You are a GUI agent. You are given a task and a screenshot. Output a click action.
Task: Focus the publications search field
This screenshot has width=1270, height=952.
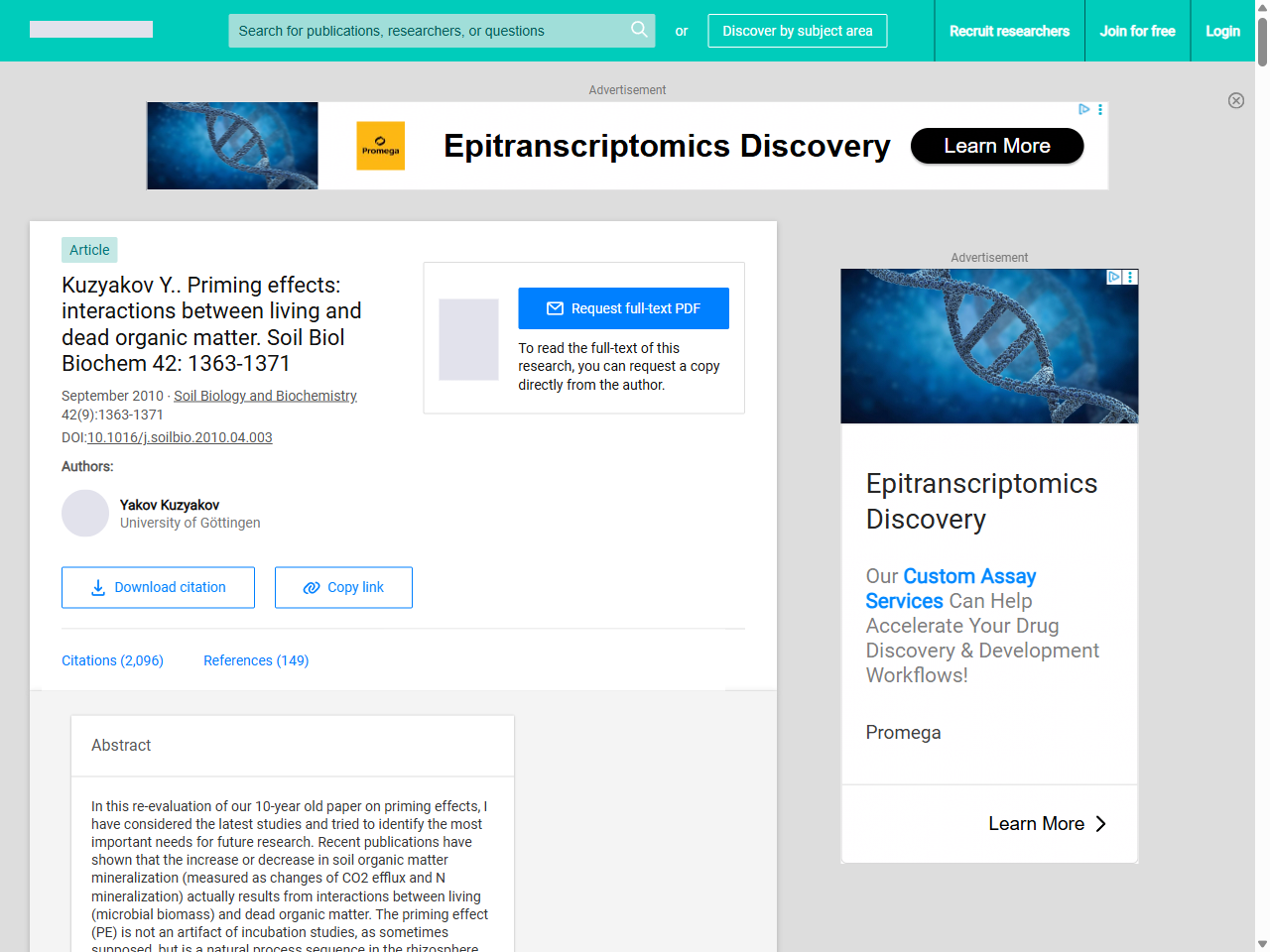442,31
